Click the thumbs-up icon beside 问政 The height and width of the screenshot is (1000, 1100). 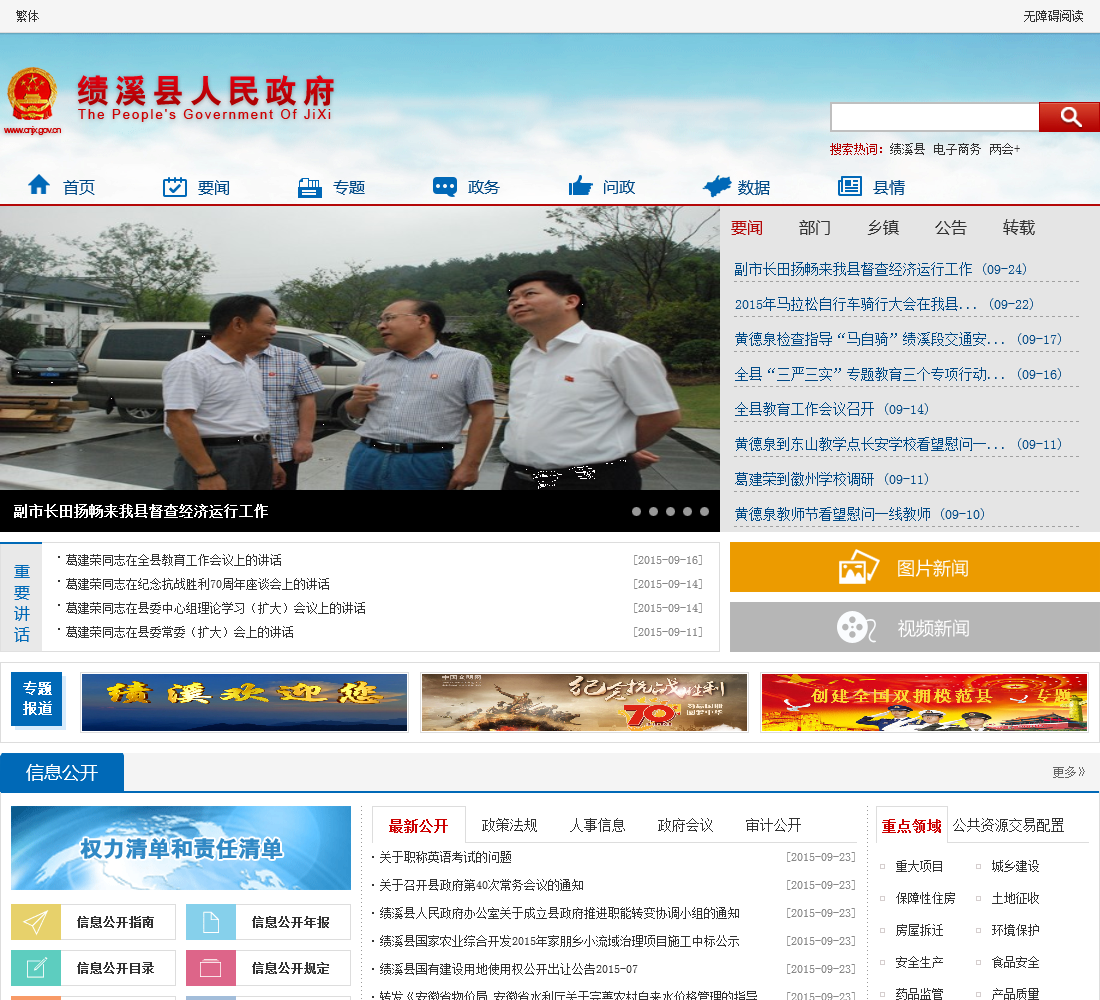click(x=580, y=186)
